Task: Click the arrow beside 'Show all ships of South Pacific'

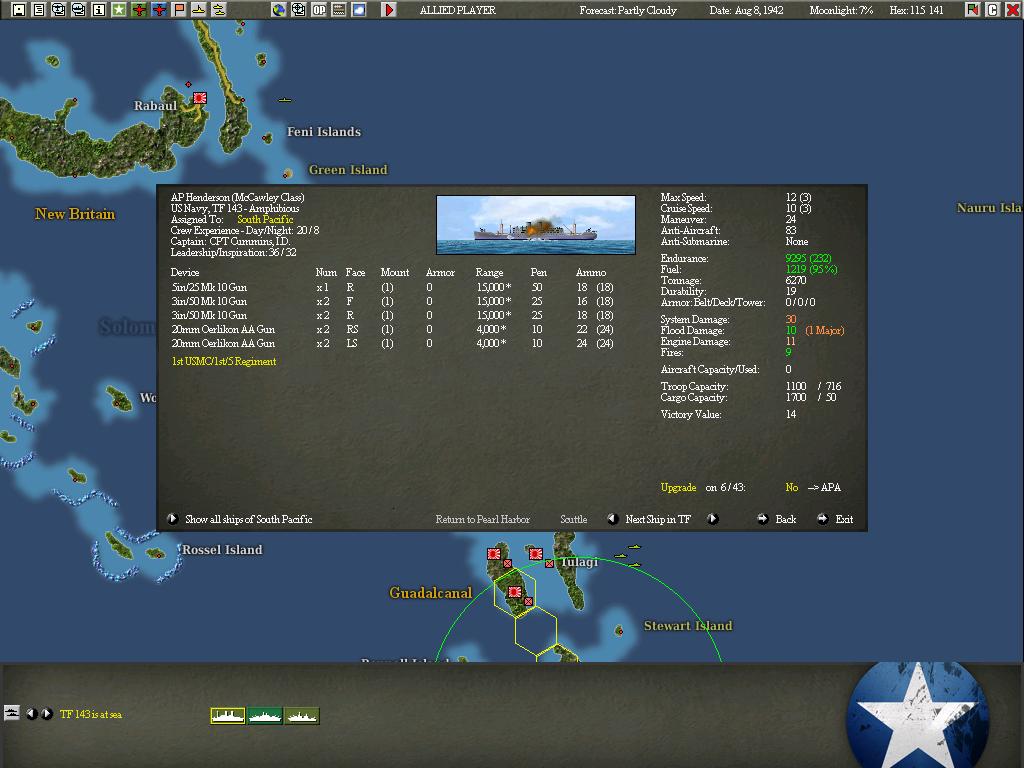Action: 172,519
